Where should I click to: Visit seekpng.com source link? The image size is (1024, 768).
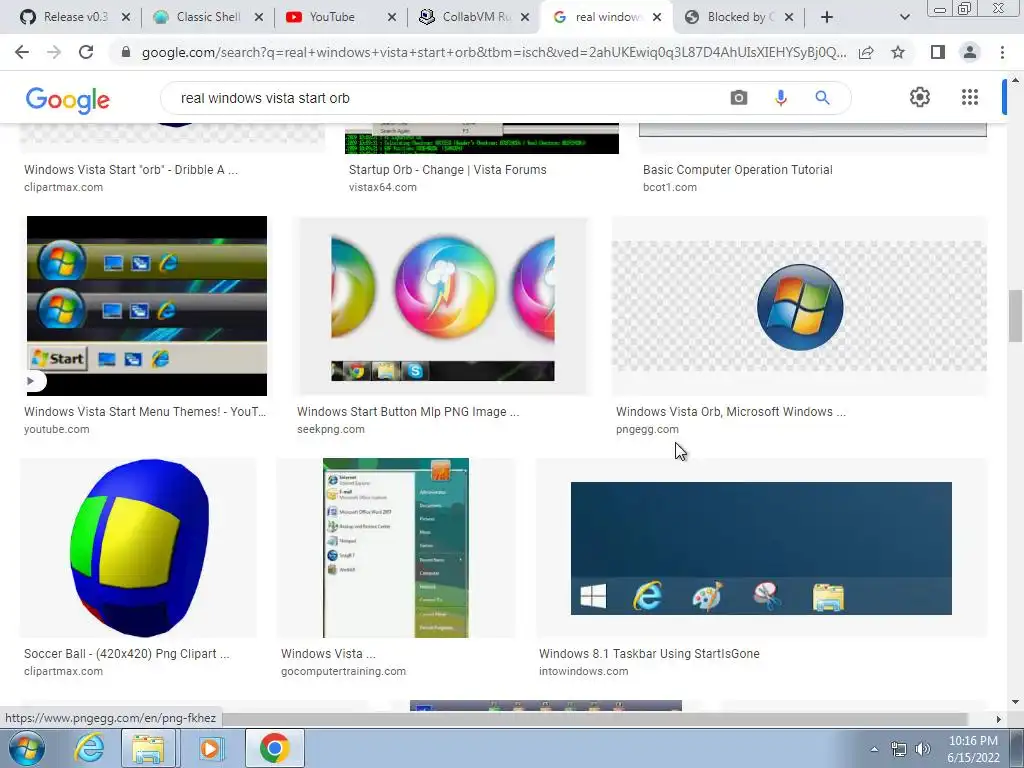[331, 429]
